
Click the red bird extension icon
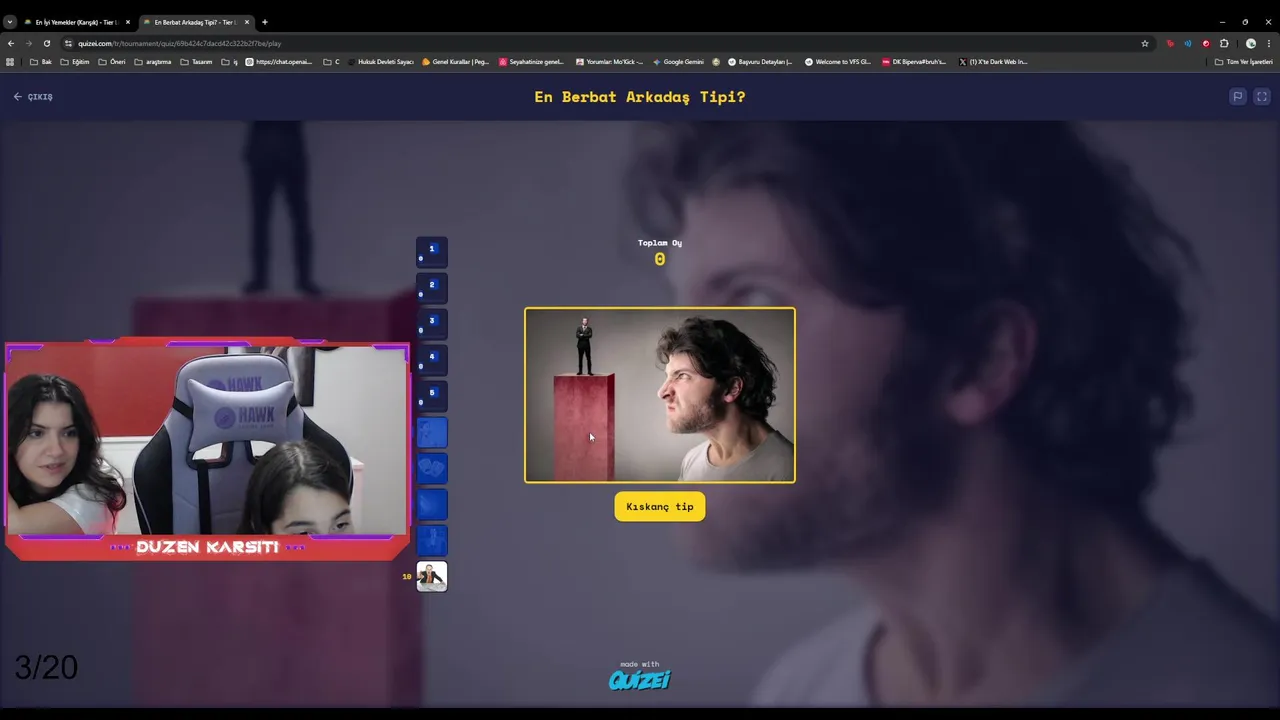(x=1170, y=44)
